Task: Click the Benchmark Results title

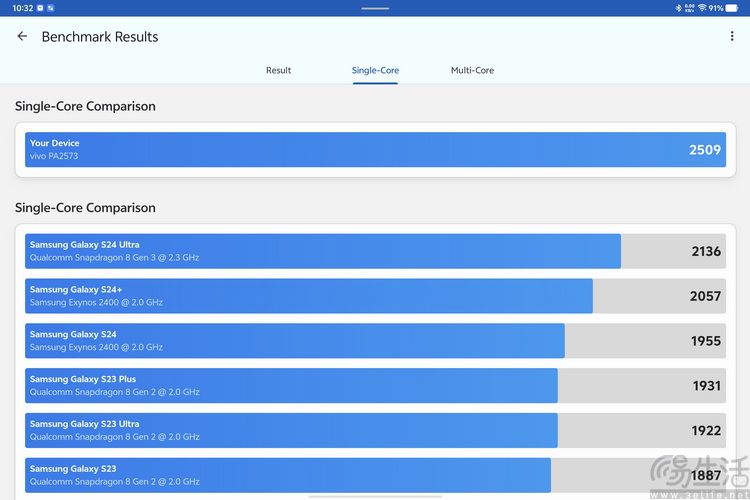Action: (100, 37)
